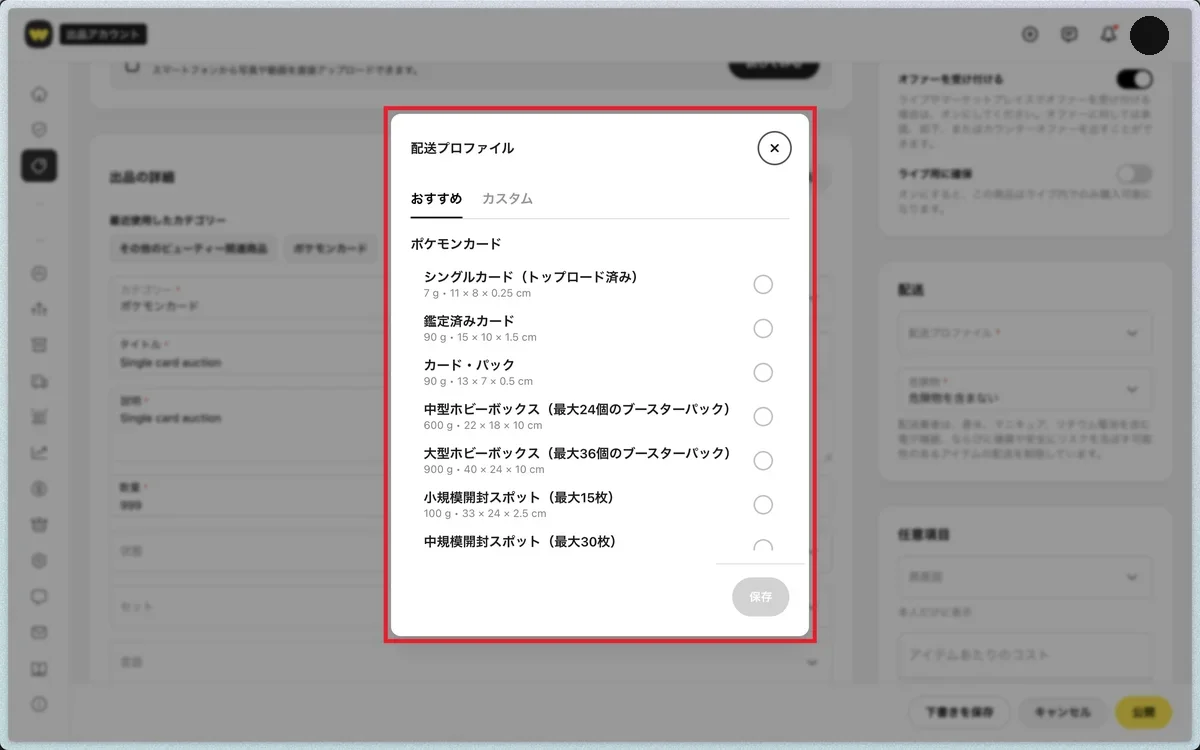Click the 中規模開封スポット（最大30枚）label
Image resolution: width=1200 pixels, height=750 pixels.
(520, 542)
